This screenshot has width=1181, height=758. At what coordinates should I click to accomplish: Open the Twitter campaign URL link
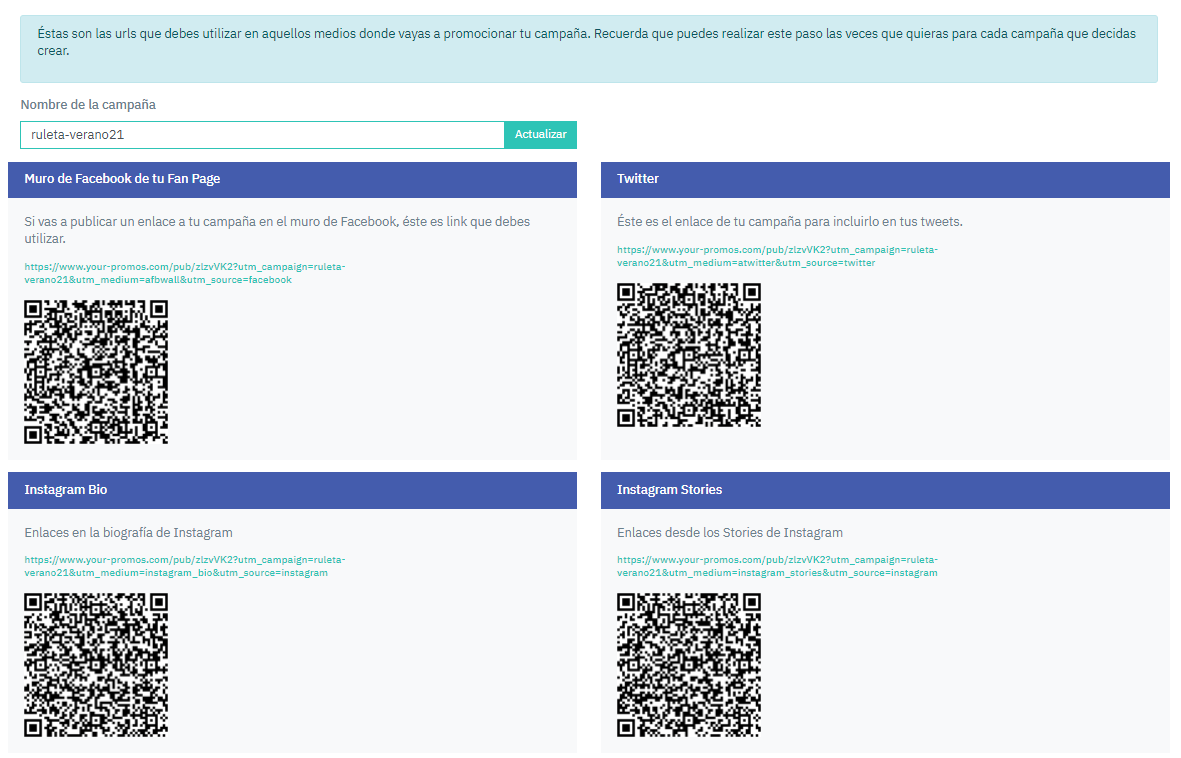click(777, 256)
